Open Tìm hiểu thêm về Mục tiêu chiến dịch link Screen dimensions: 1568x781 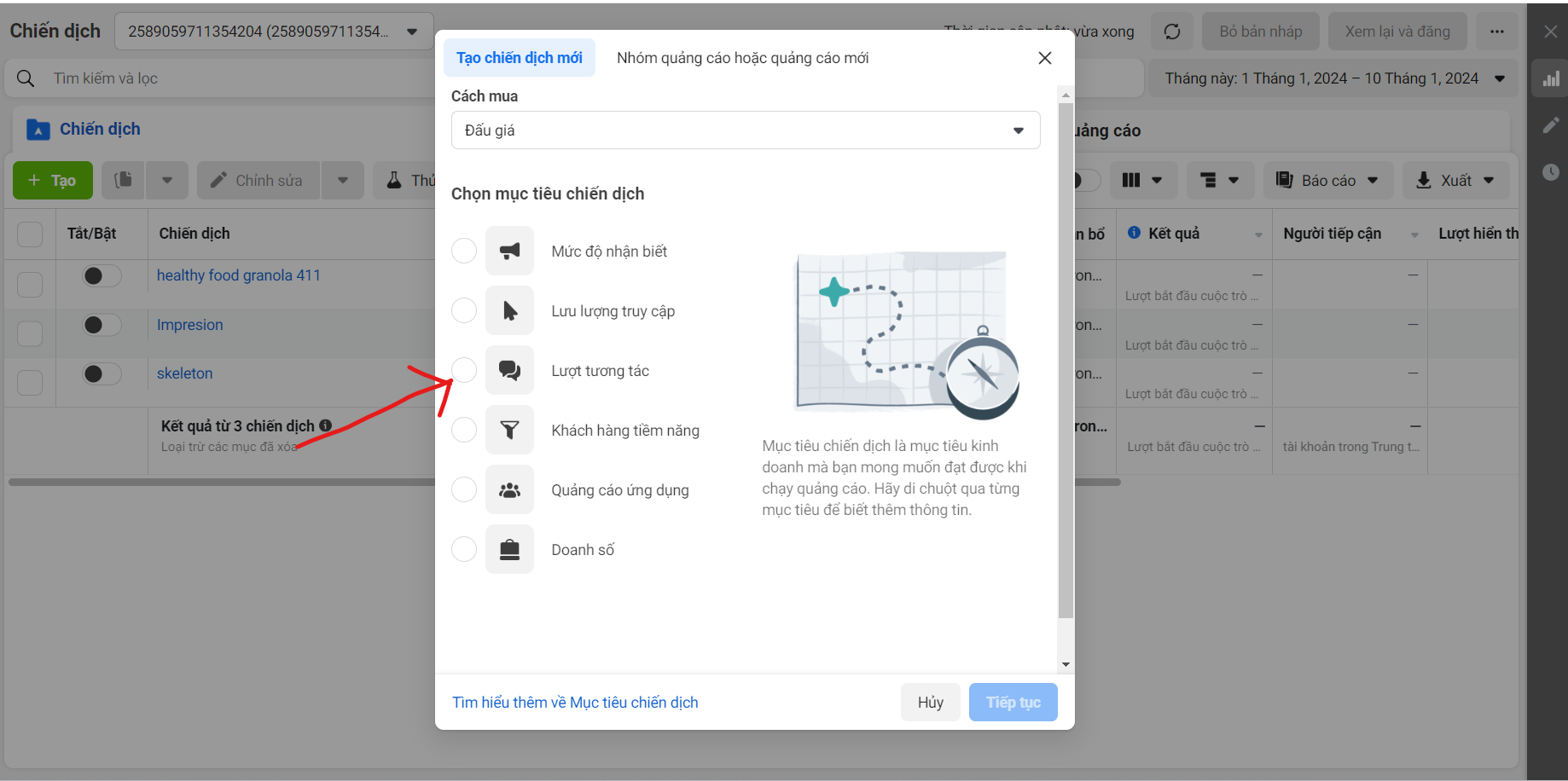575,702
